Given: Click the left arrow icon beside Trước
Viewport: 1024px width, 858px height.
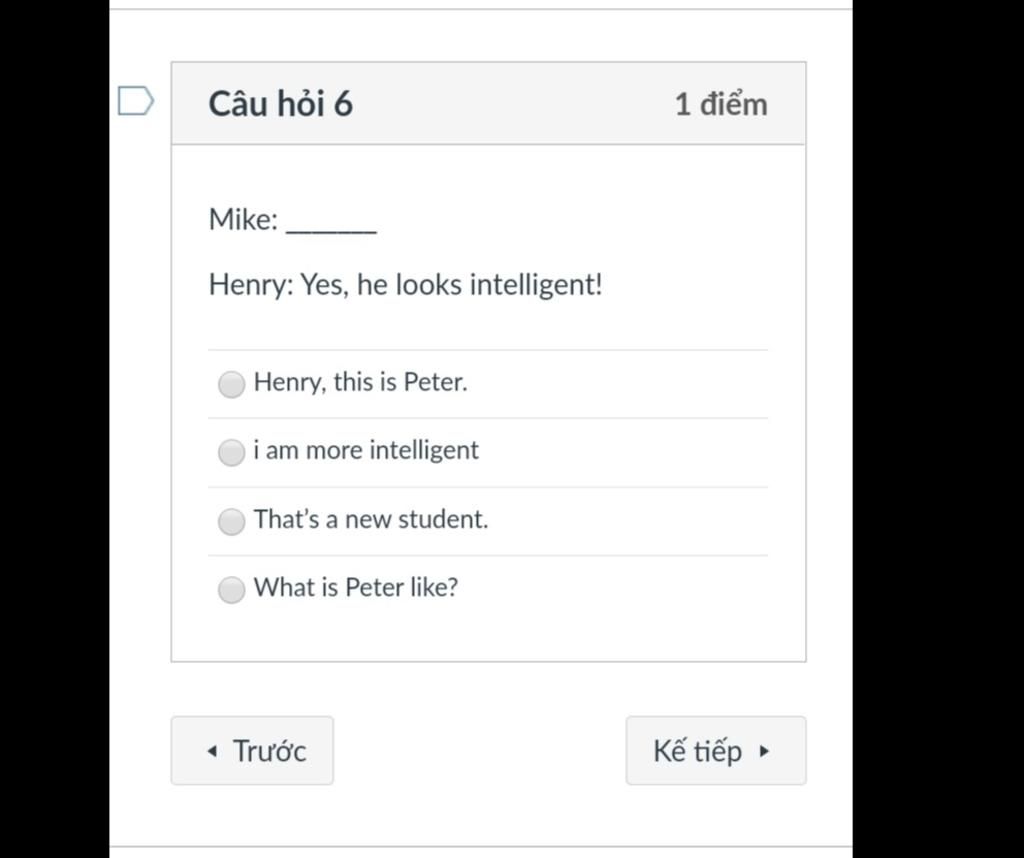Looking at the screenshot, I should point(212,751).
